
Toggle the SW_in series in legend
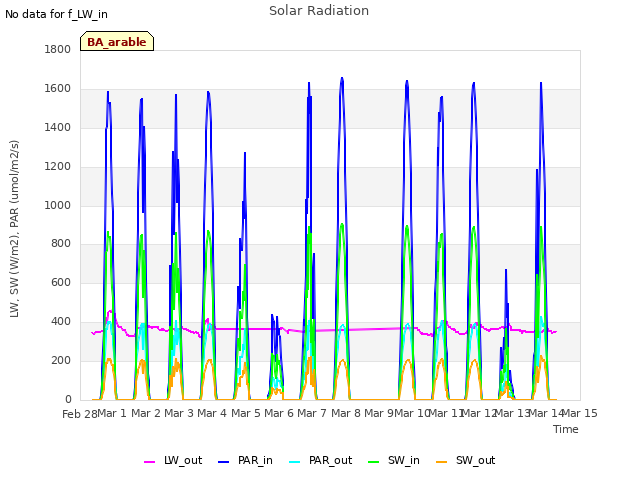click(x=393, y=460)
